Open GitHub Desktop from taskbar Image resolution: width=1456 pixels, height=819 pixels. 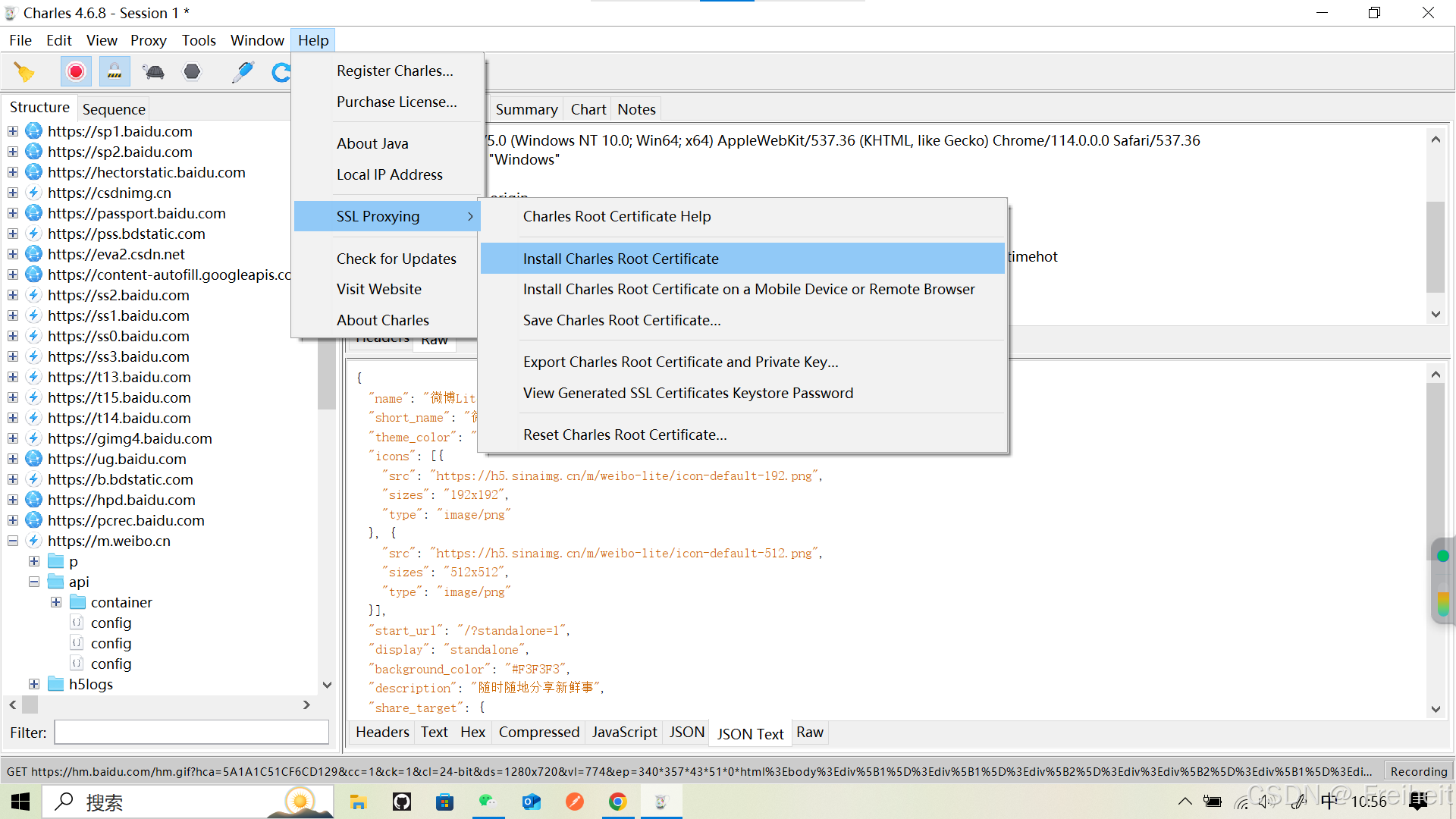point(401,802)
